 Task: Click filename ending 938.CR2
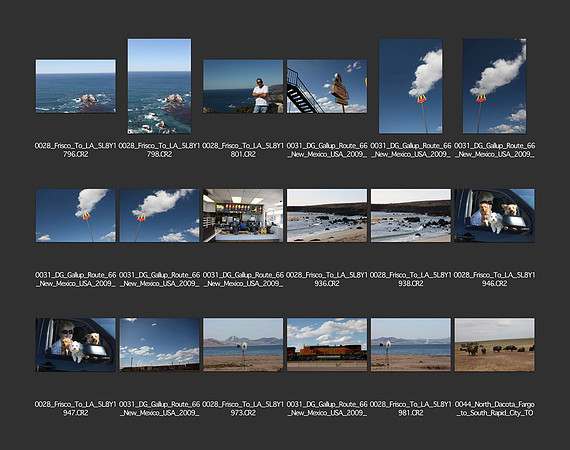(x=411, y=279)
